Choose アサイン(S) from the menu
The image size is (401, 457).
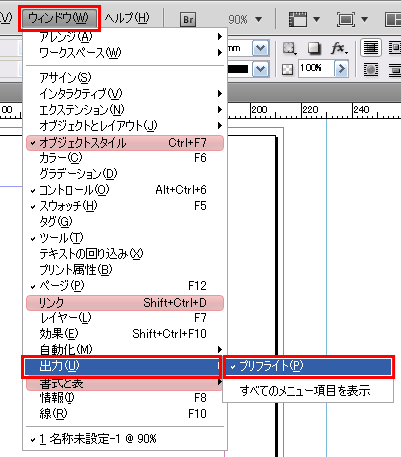coord(125,77)
